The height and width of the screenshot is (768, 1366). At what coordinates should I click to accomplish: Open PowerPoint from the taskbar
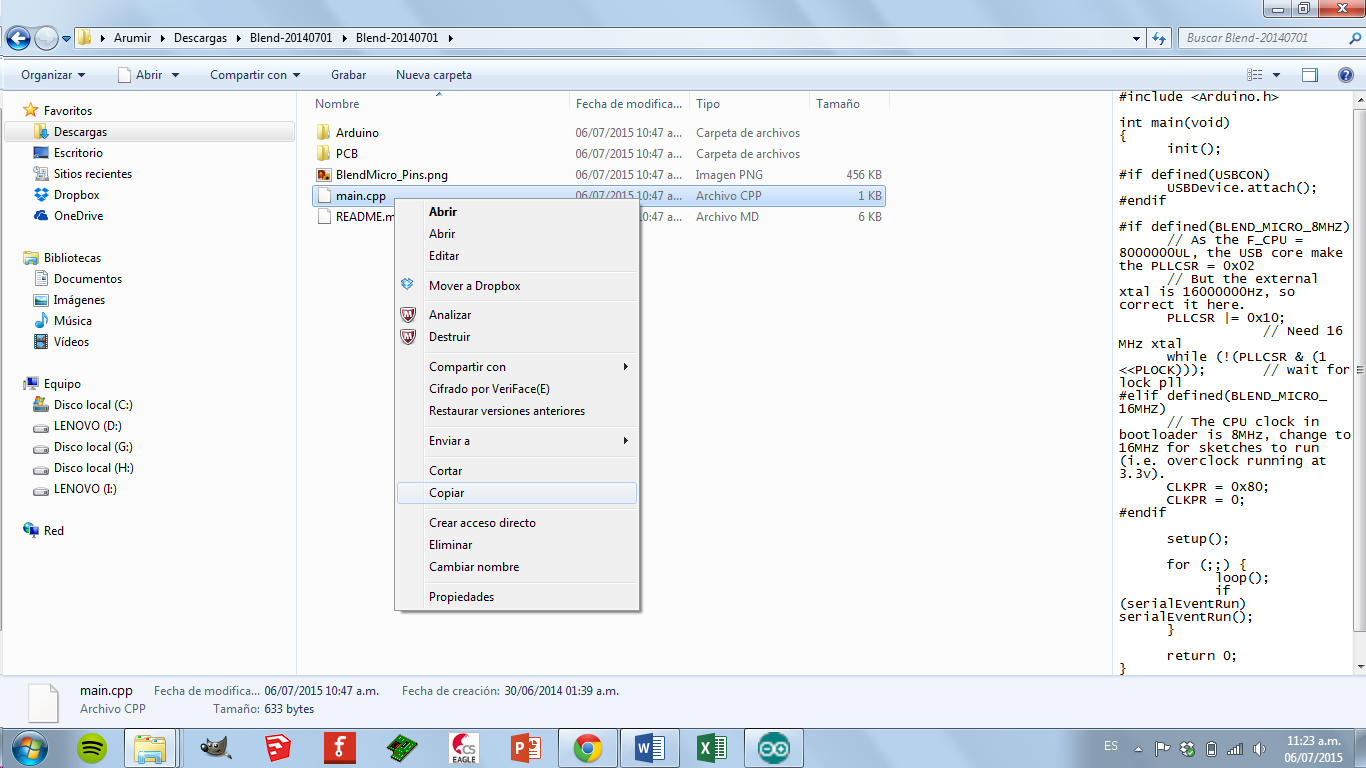526,747
